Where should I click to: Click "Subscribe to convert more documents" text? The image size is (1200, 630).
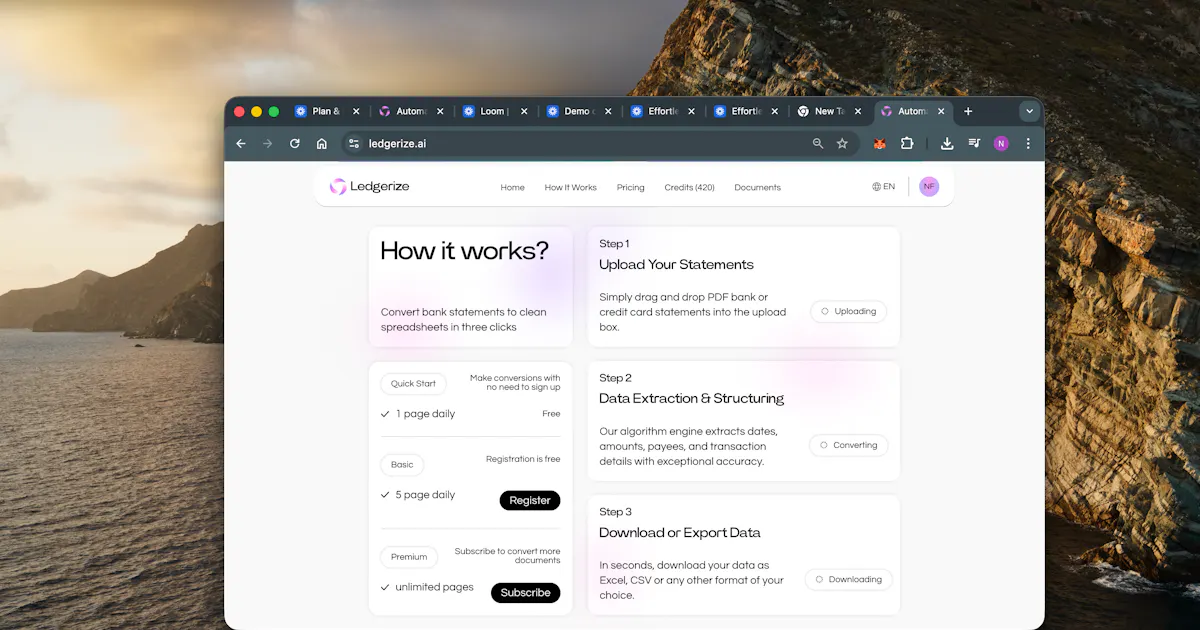[x=507, y=556]
